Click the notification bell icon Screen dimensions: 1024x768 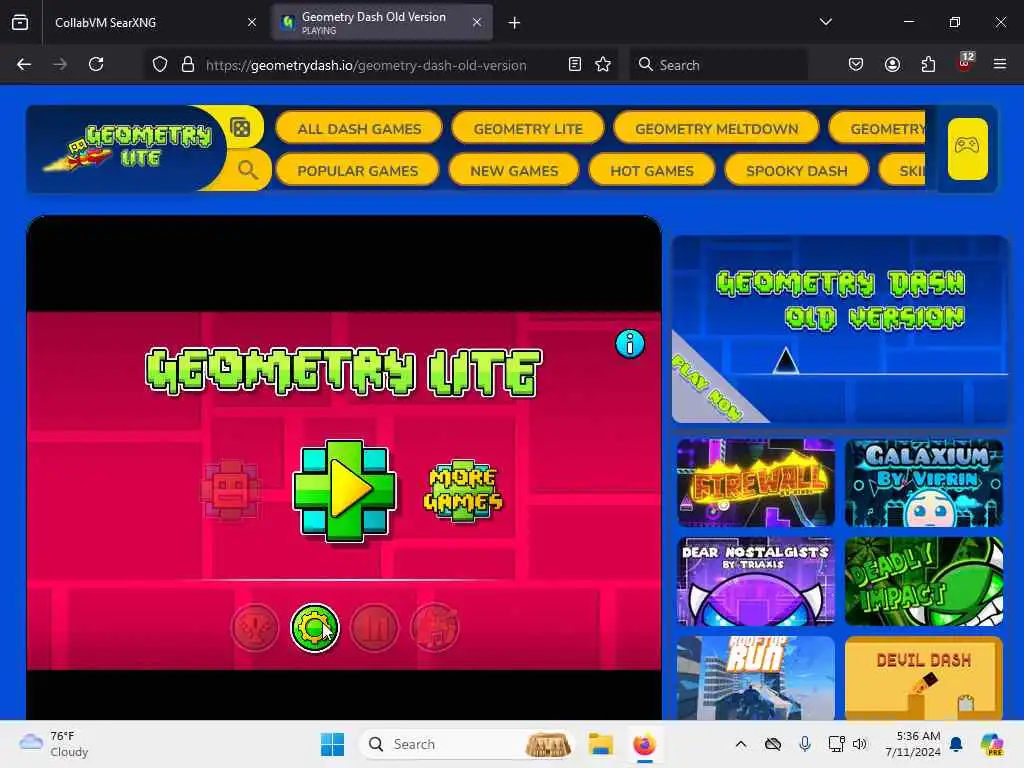pos(956,744)
